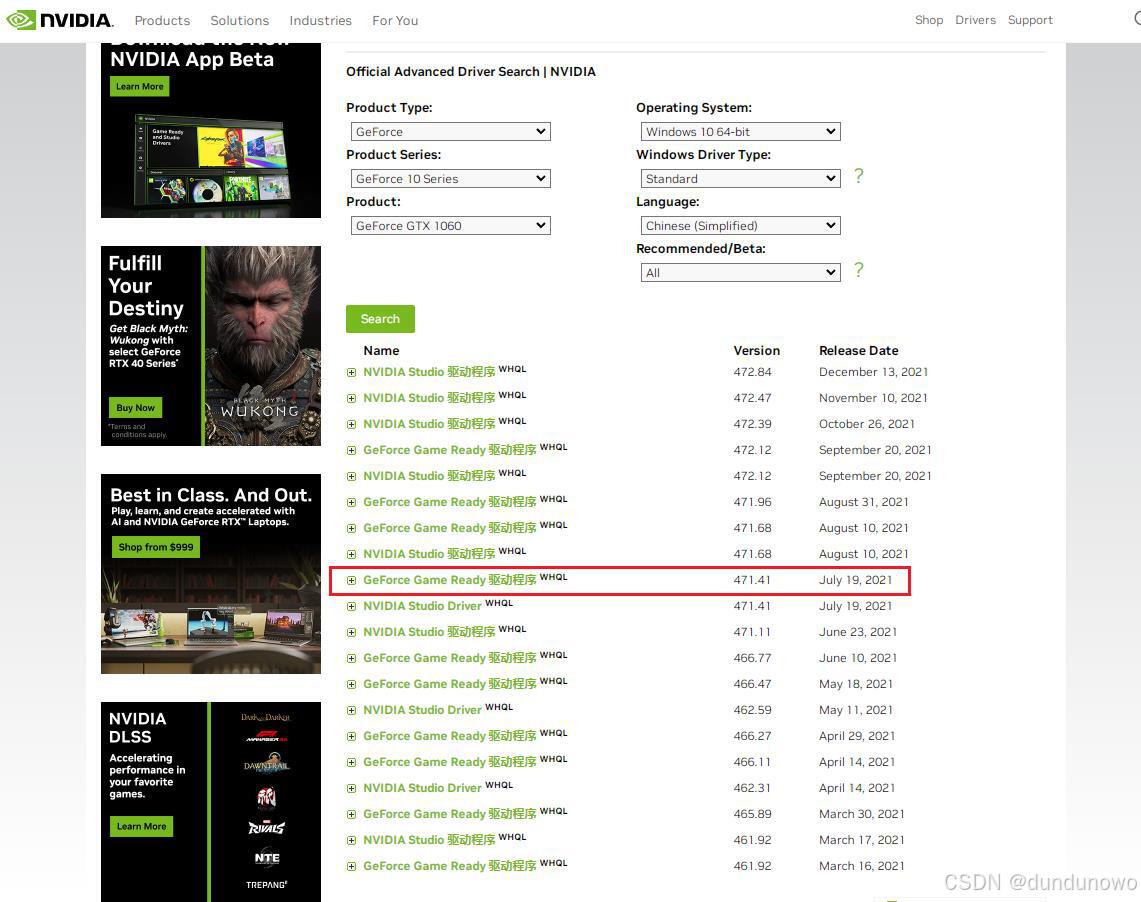
Task: Expand plus icon for Game Ready 461.92 row
Action: click(351, 866)
